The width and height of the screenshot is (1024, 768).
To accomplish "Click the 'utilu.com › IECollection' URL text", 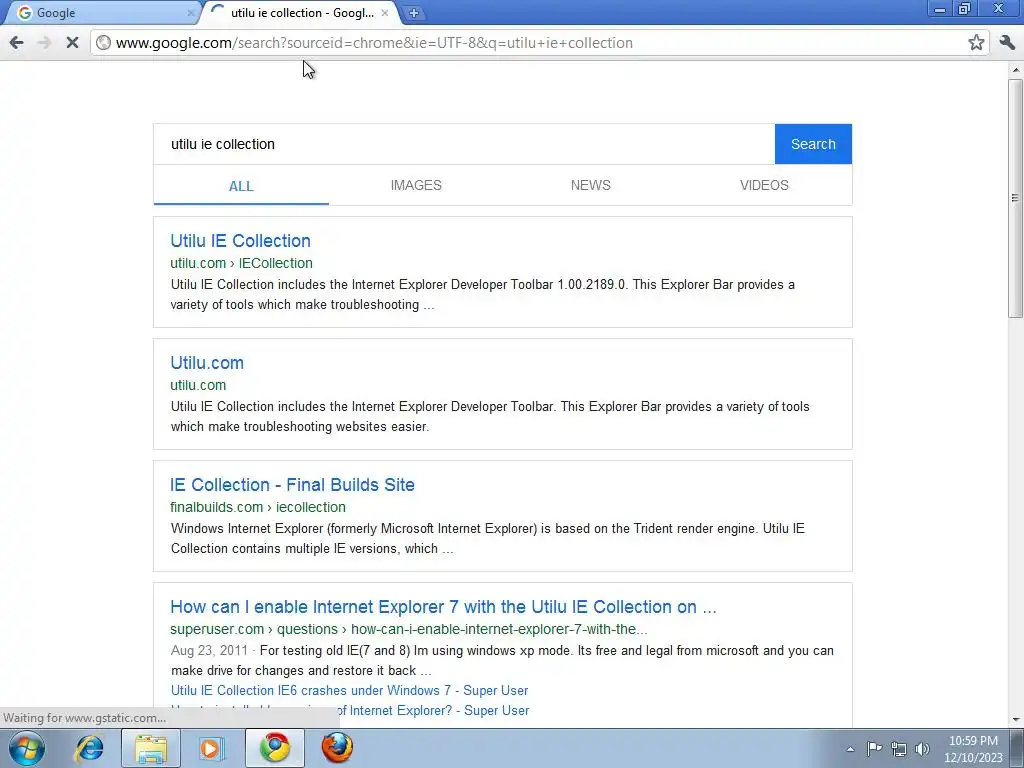I will coord(241,263).
